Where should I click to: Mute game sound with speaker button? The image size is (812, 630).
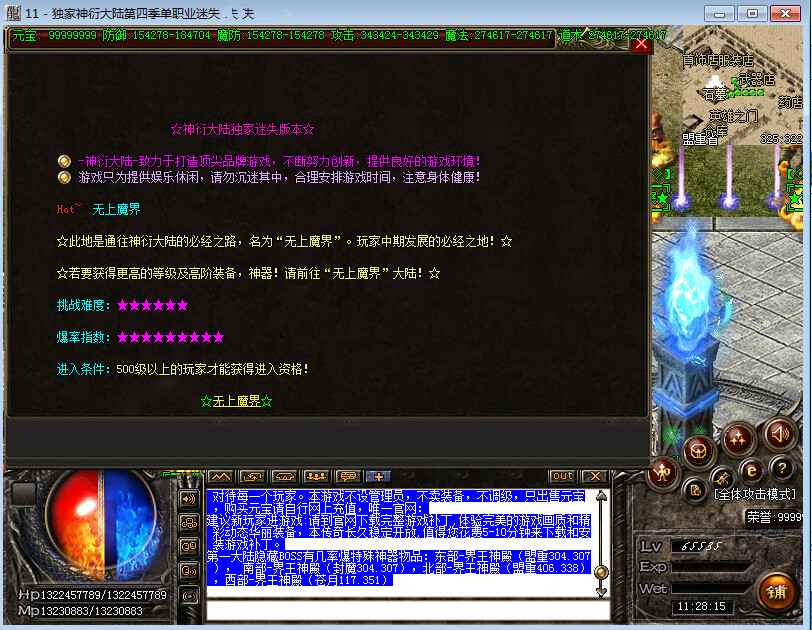(780, 434)
